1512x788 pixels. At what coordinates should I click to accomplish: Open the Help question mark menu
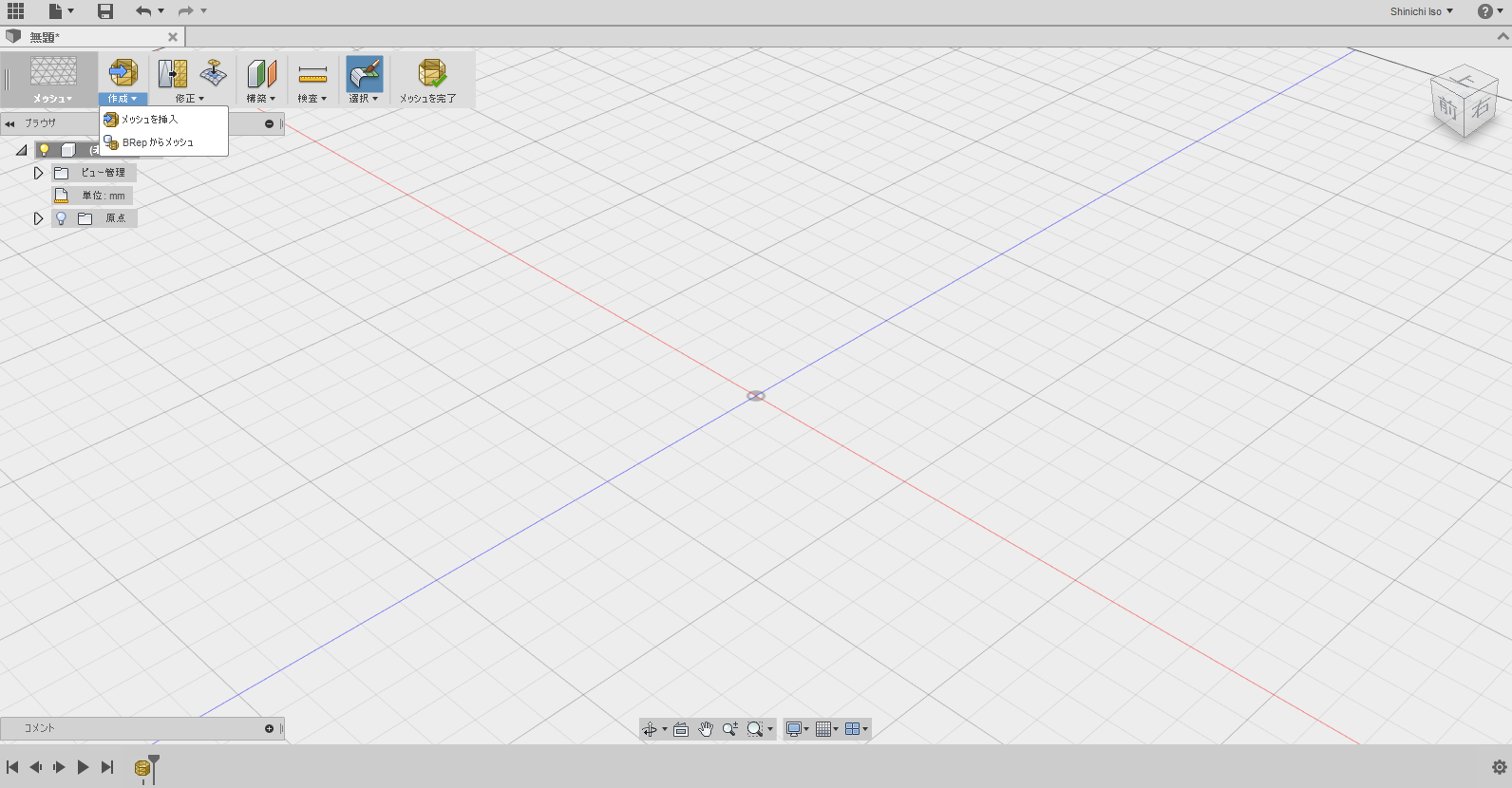pyautogui.click(x=1485, y=11)
